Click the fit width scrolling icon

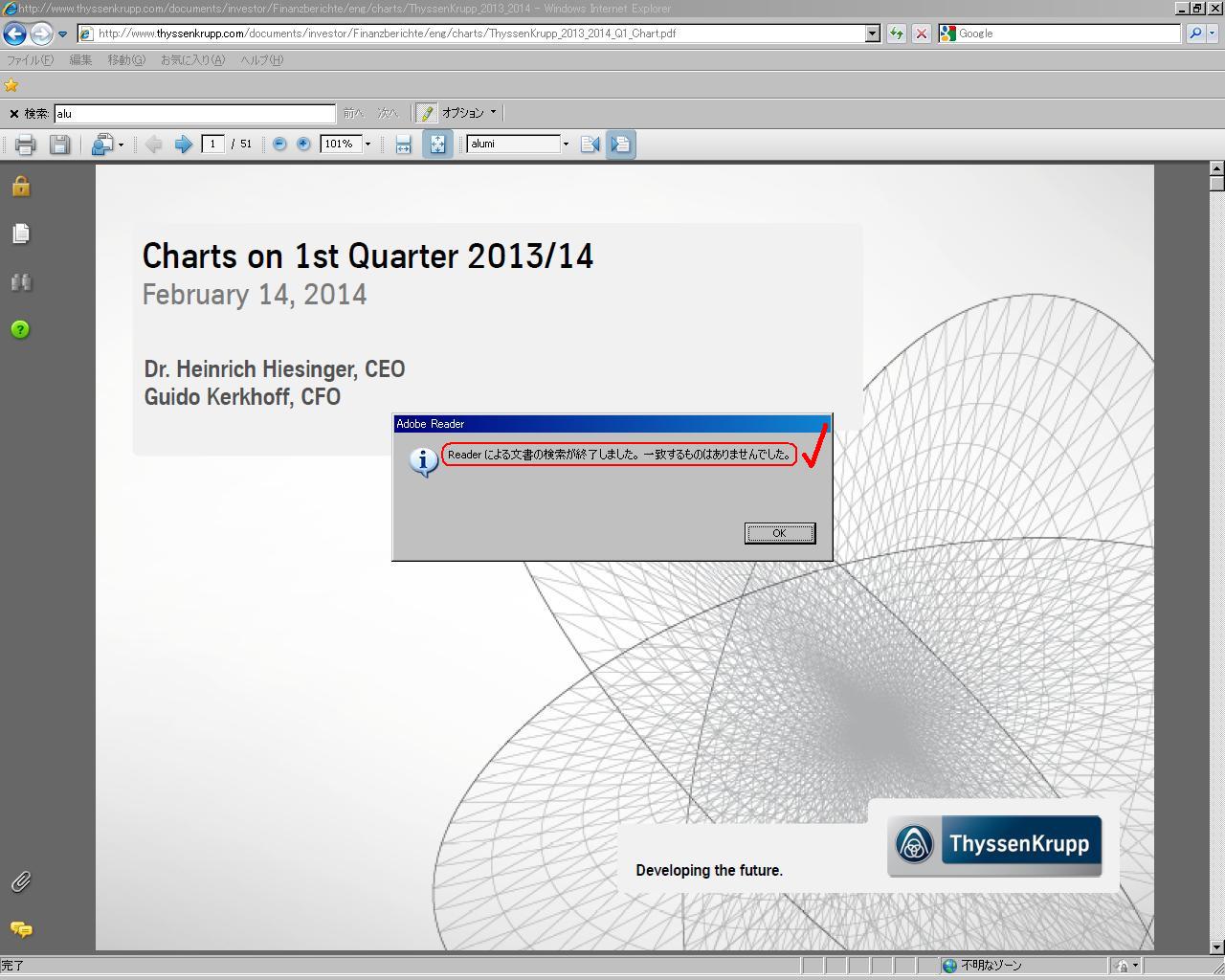pos(403,145)
